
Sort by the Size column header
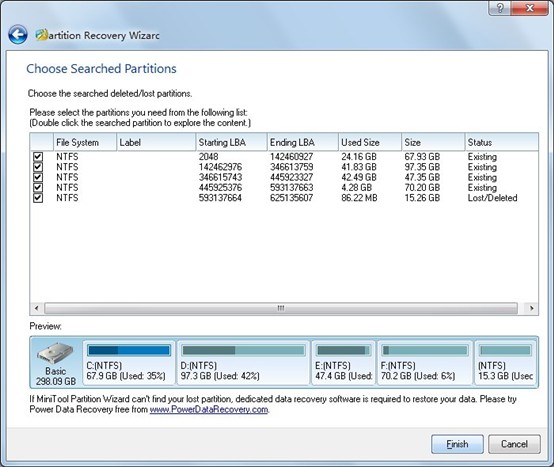tap(433, 142)
